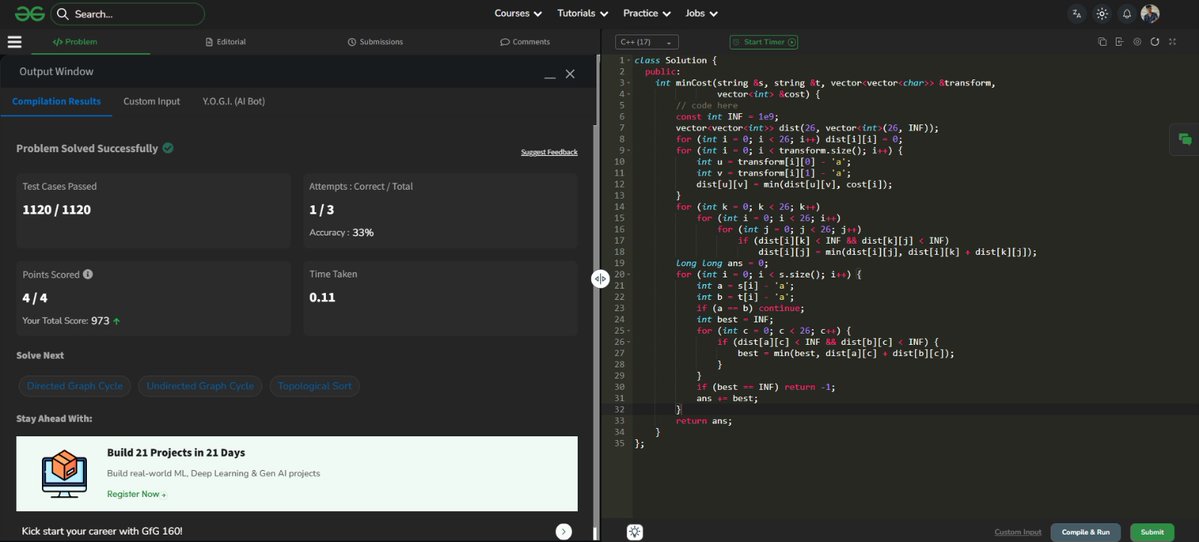Select the Custom Input tab
This screenshot has height=542, width=1199.
click(151, 101)
